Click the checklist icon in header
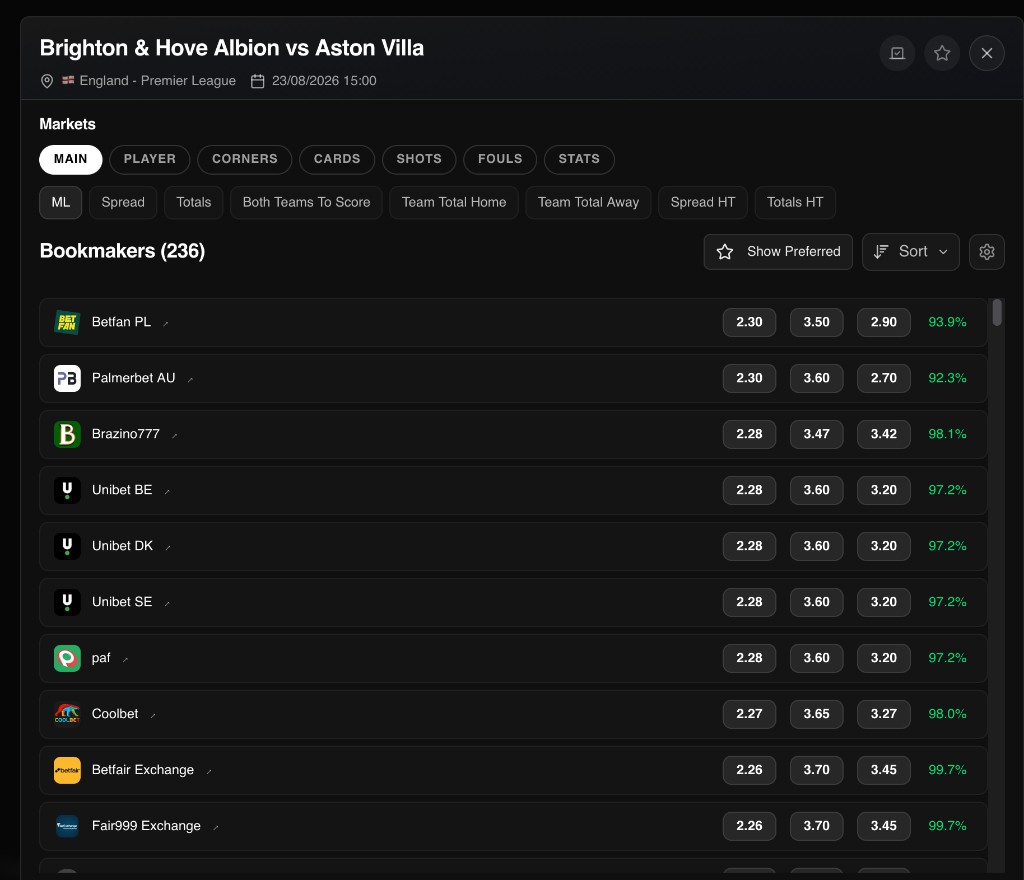The width and height of the screenshot is (1024, 880). tap(897, 53)
